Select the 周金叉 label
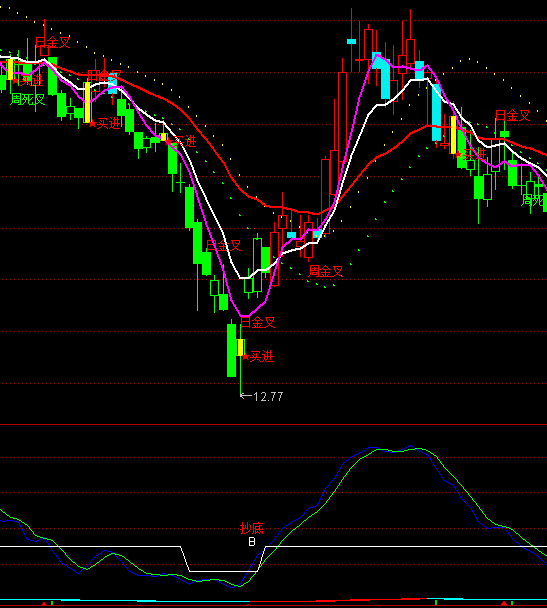547x608 pixels. pyautogui.click(x=326, y=271)
